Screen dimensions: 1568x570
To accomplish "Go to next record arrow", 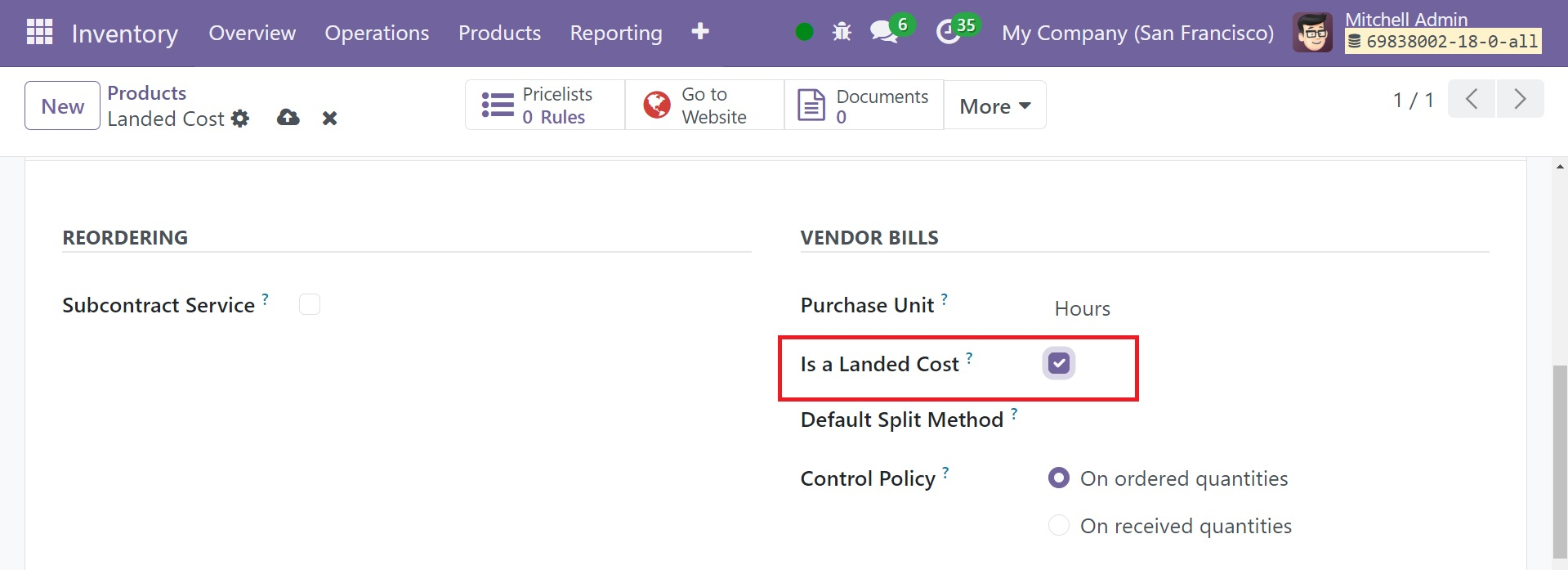I will point(1520,99).
